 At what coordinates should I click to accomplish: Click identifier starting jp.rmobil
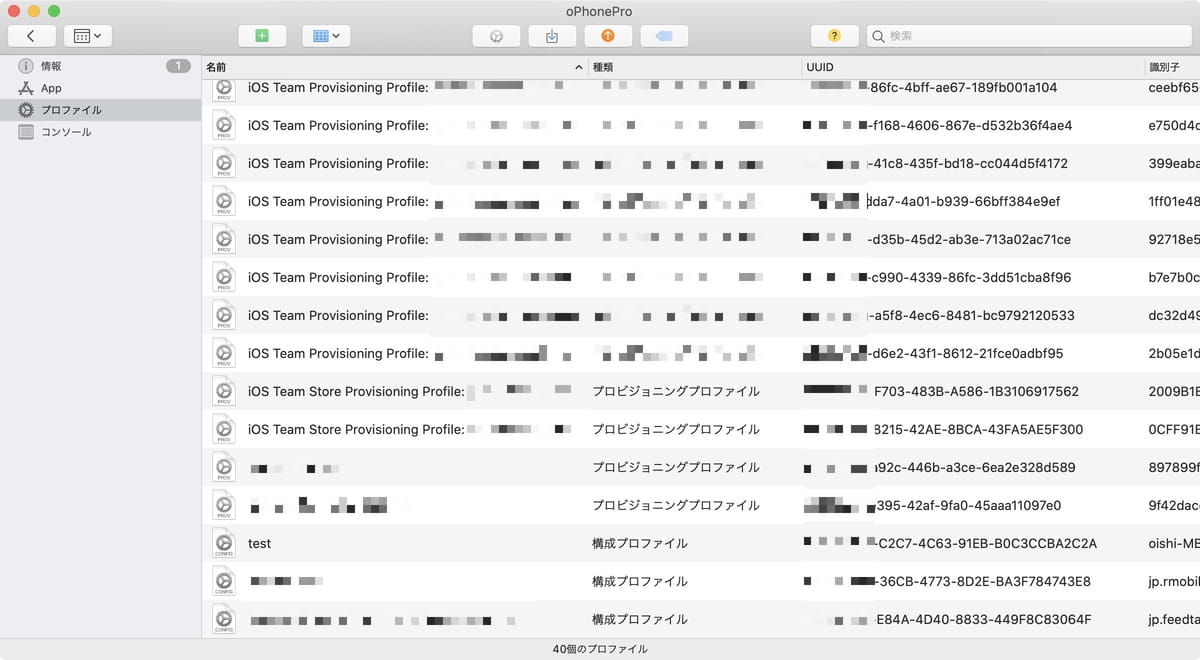tap(1174, 581)
